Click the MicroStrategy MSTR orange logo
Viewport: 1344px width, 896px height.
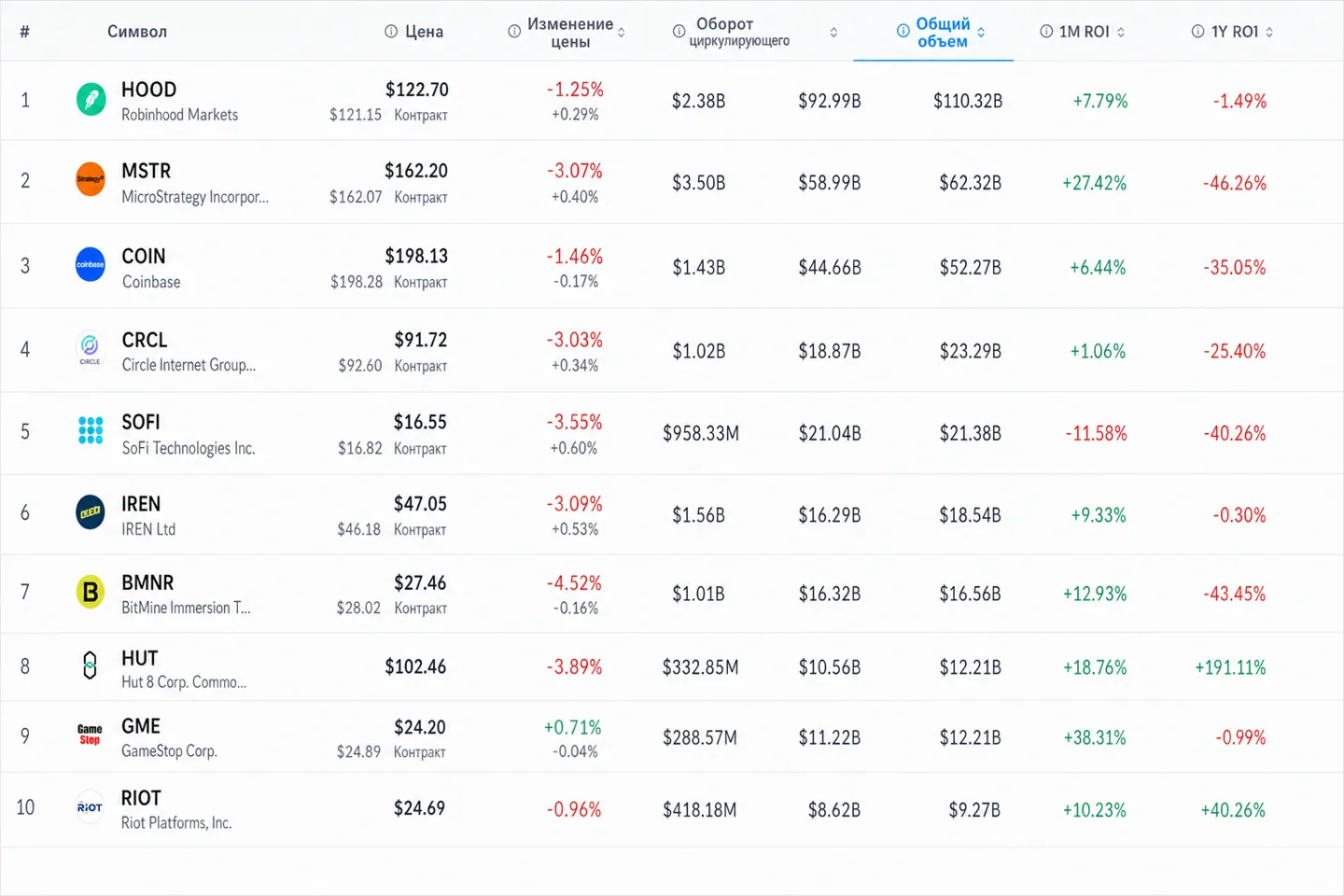coord(91,180)
